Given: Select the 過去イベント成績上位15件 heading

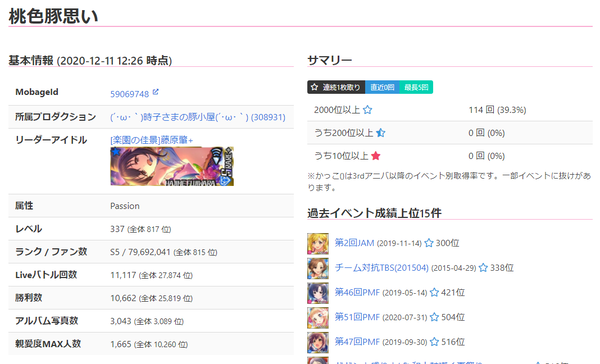Looking at the screenshot, I should click(x=374, y=213).
